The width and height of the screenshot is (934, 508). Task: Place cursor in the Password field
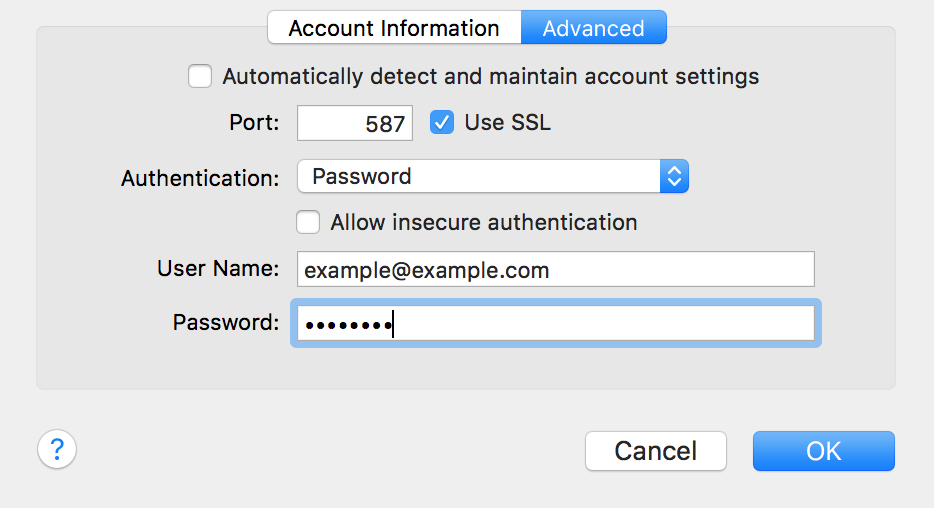(x=556, y=323)
